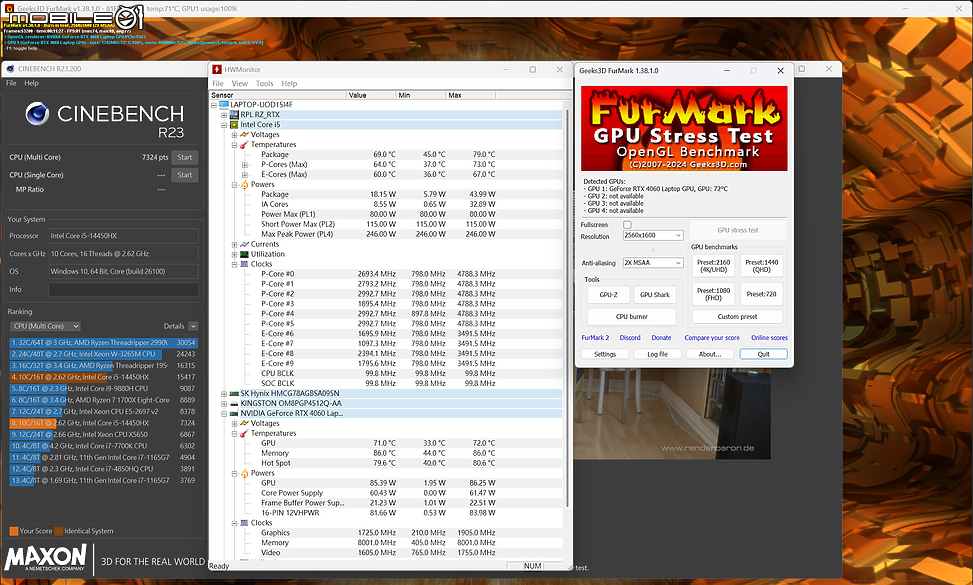Open the Anti-aliasing 2X MSAA dropdown
The image size is (973, 585).
tap(653, 263)
